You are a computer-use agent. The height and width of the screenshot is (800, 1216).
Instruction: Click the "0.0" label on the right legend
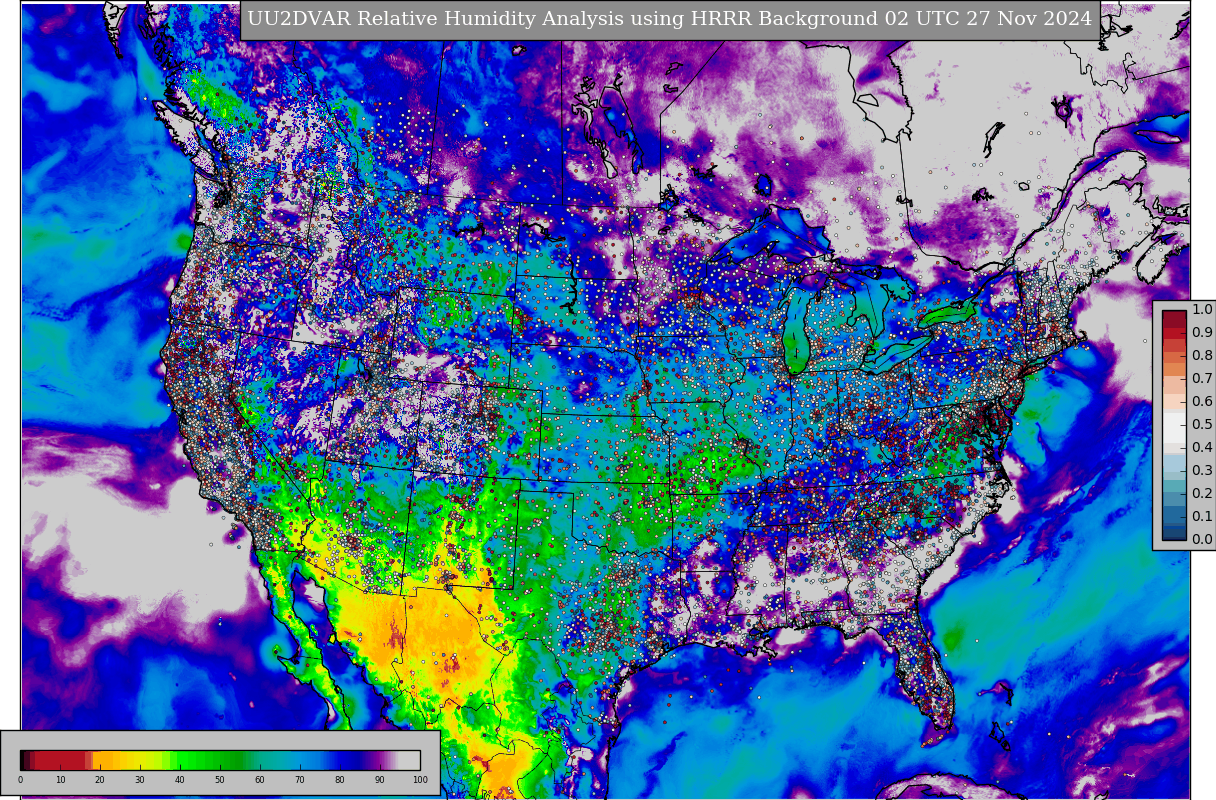[1202, 540]
